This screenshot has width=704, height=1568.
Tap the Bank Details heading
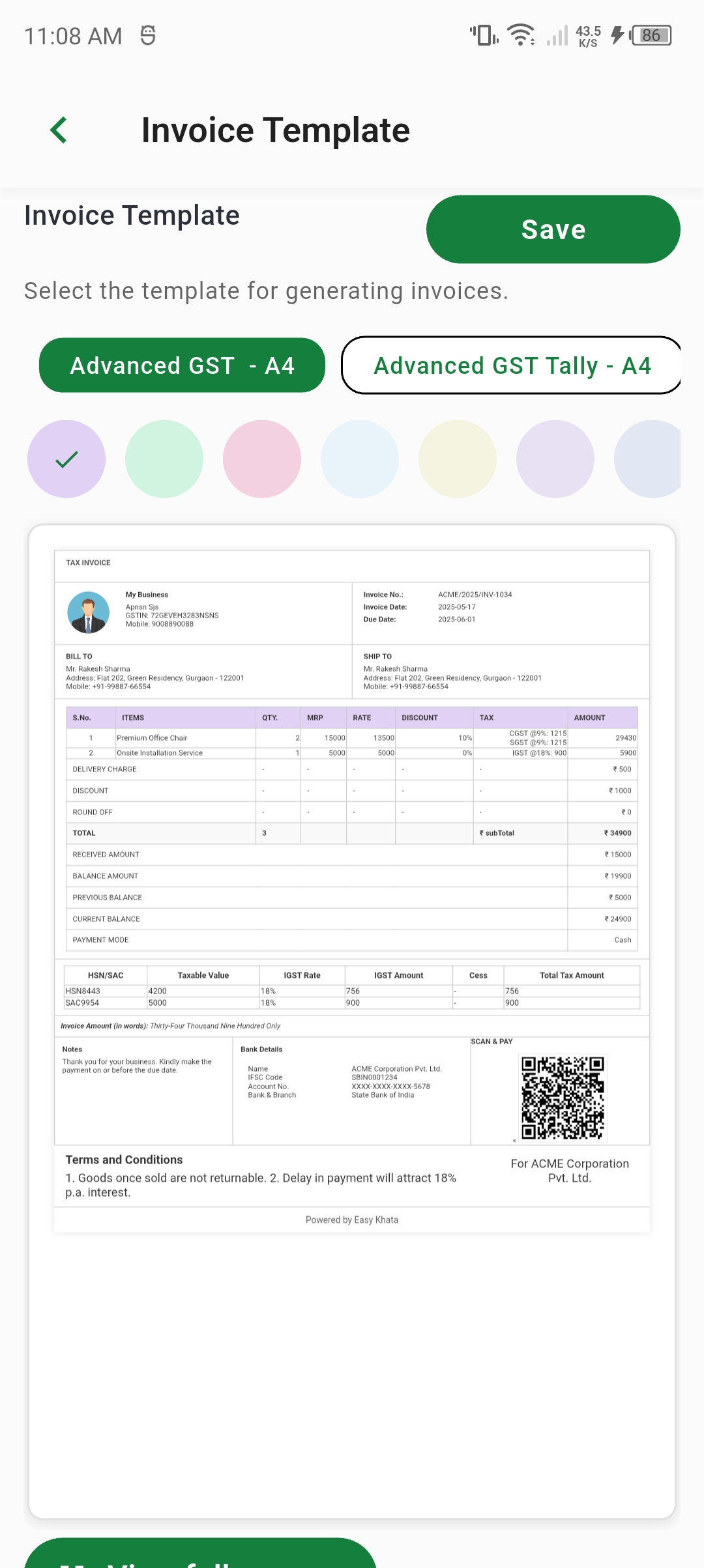[x=261, y=1049]
